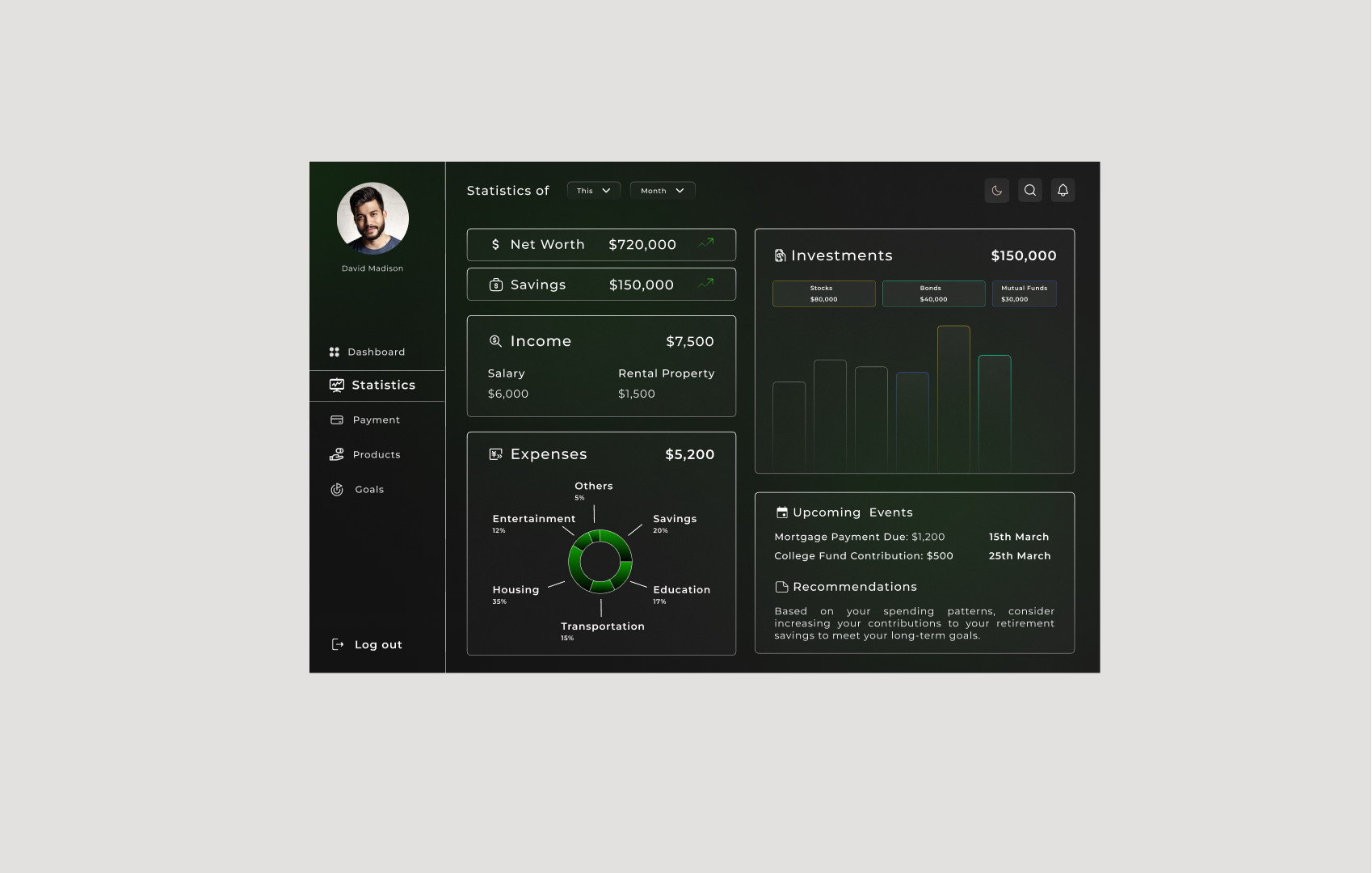
Task: Click the Investments document icon
Action: tap(781, 255)
